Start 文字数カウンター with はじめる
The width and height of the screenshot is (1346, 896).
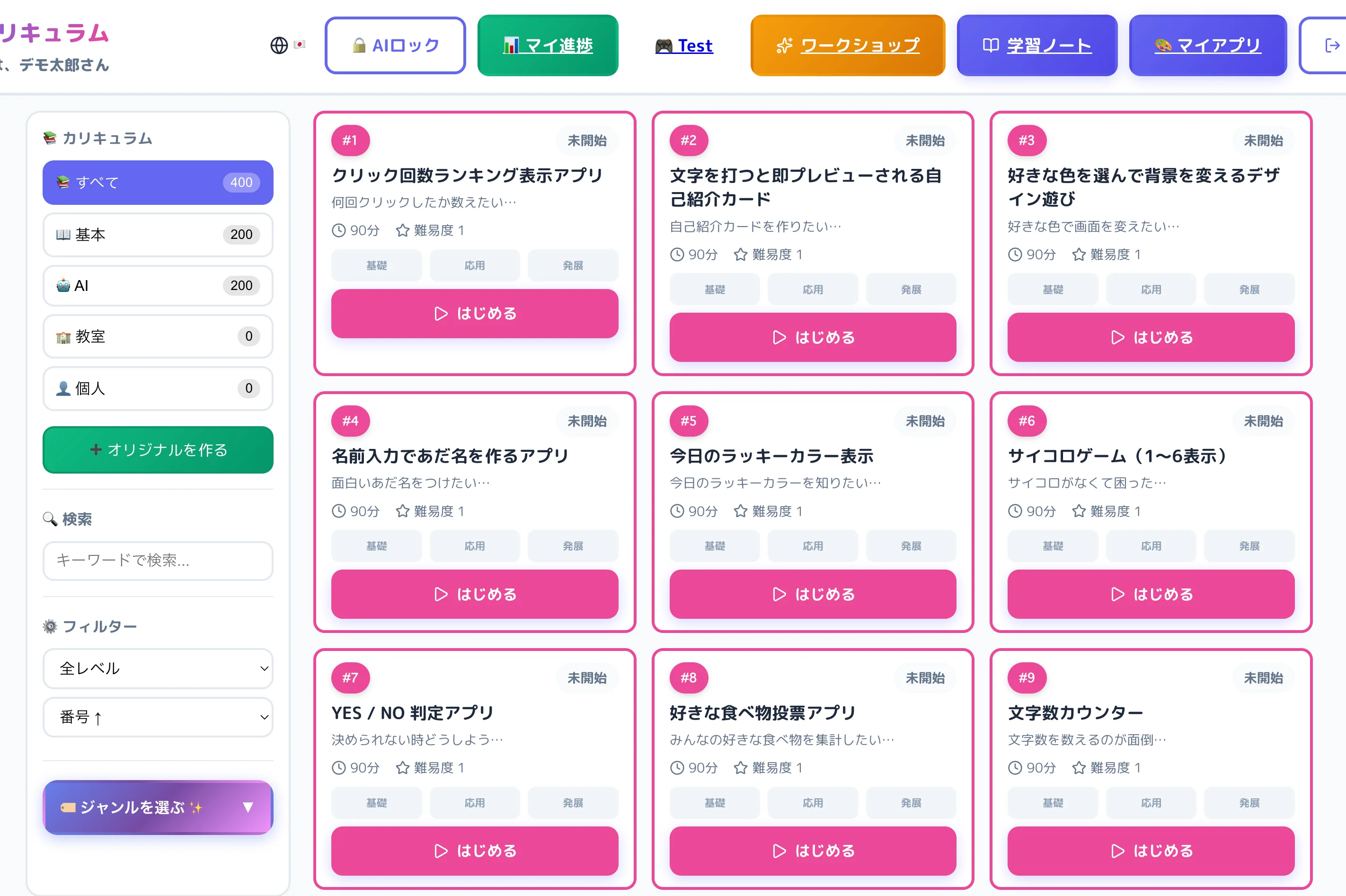click(1151, 851)
